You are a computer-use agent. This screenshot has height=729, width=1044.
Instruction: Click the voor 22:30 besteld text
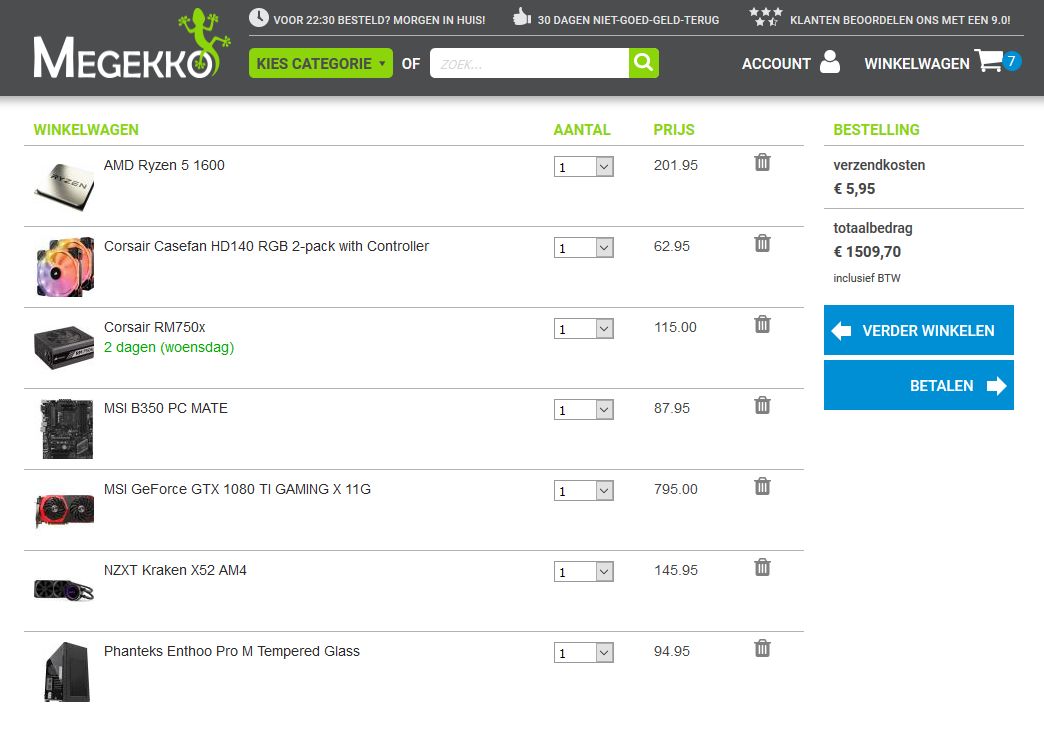pyautogui.click(x=379, y=20)
